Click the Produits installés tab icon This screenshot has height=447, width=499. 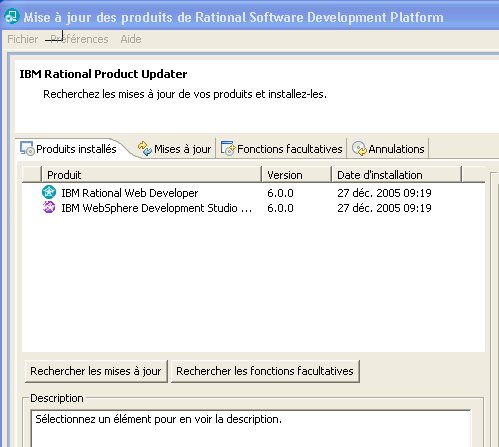pyautogui.click(x=27, y=148)
